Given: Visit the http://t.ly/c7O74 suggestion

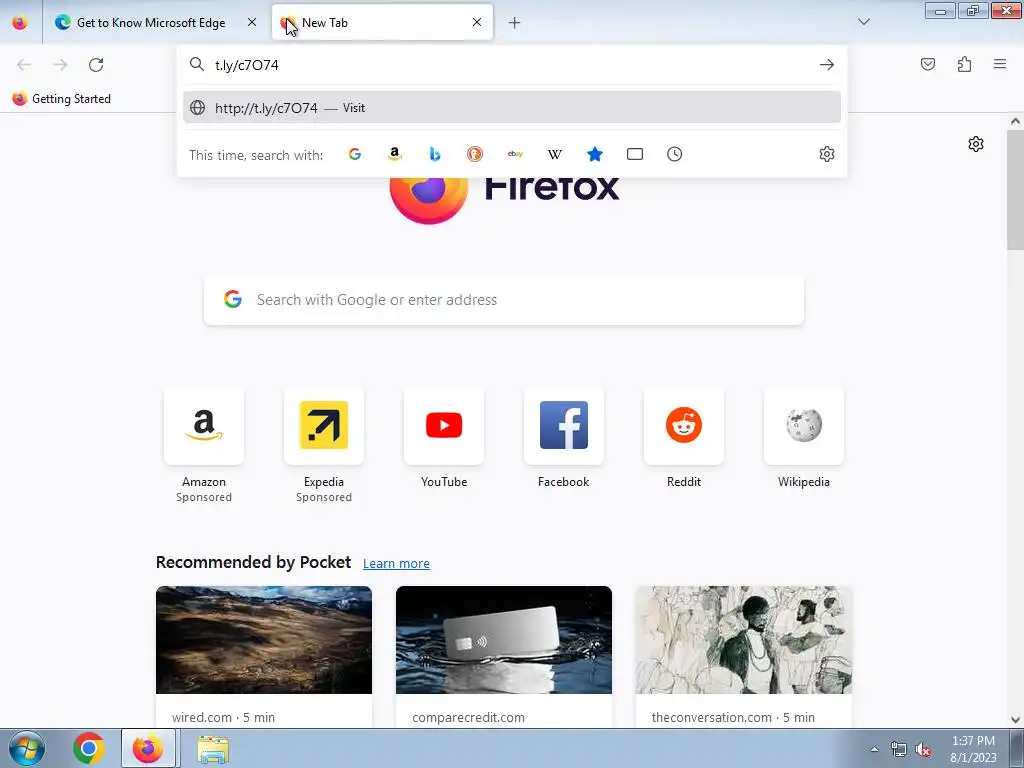Looking at the screenshot, I should (512, 108).
